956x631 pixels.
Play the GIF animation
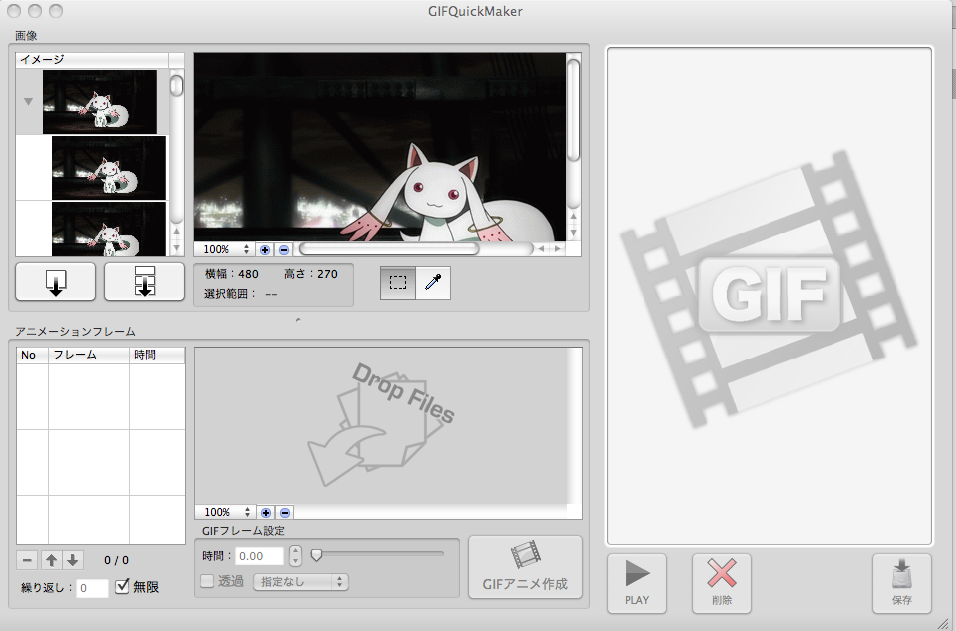pyautogui.click(x=637, y=583)
